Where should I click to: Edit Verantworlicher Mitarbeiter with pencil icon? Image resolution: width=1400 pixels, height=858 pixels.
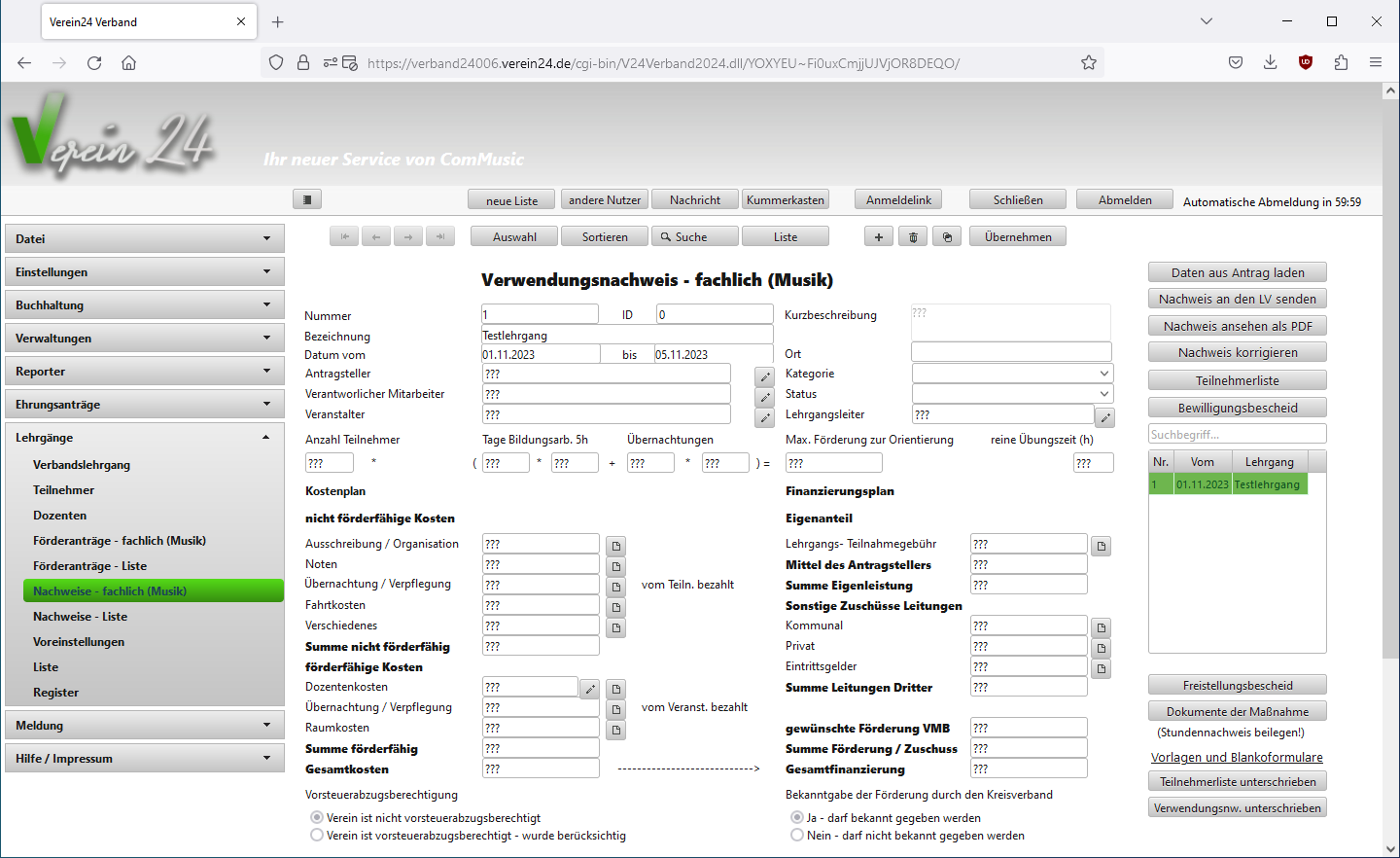(765, 397)
